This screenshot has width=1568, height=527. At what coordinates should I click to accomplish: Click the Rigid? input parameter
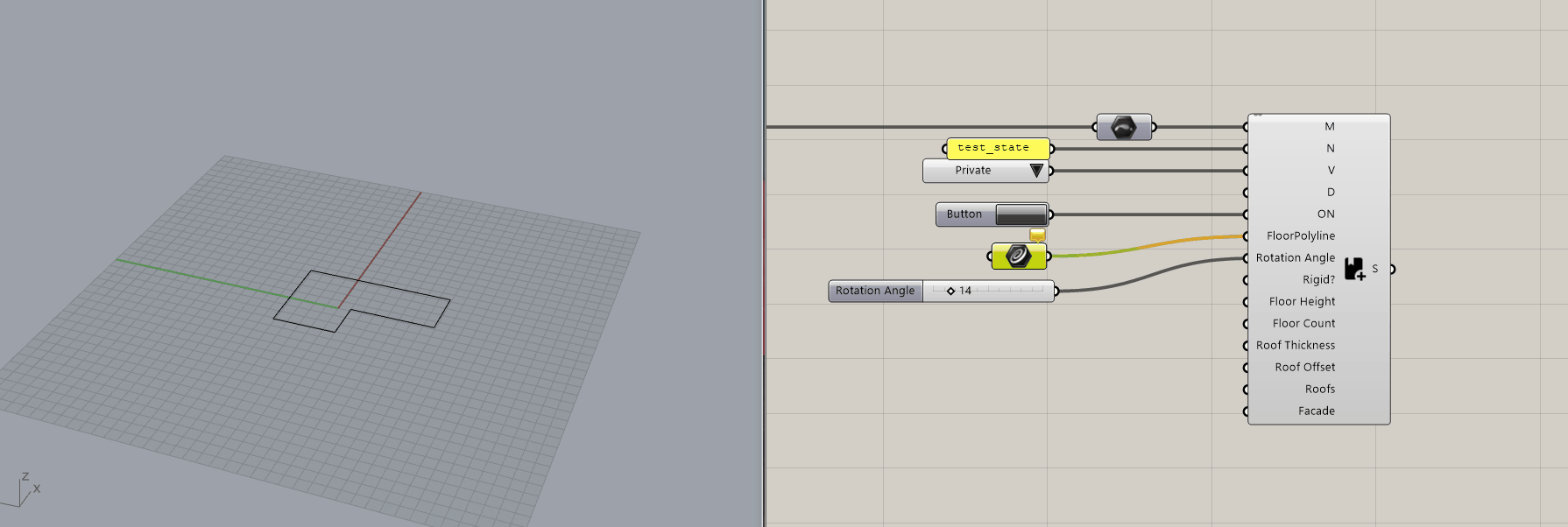point(1317,280)
